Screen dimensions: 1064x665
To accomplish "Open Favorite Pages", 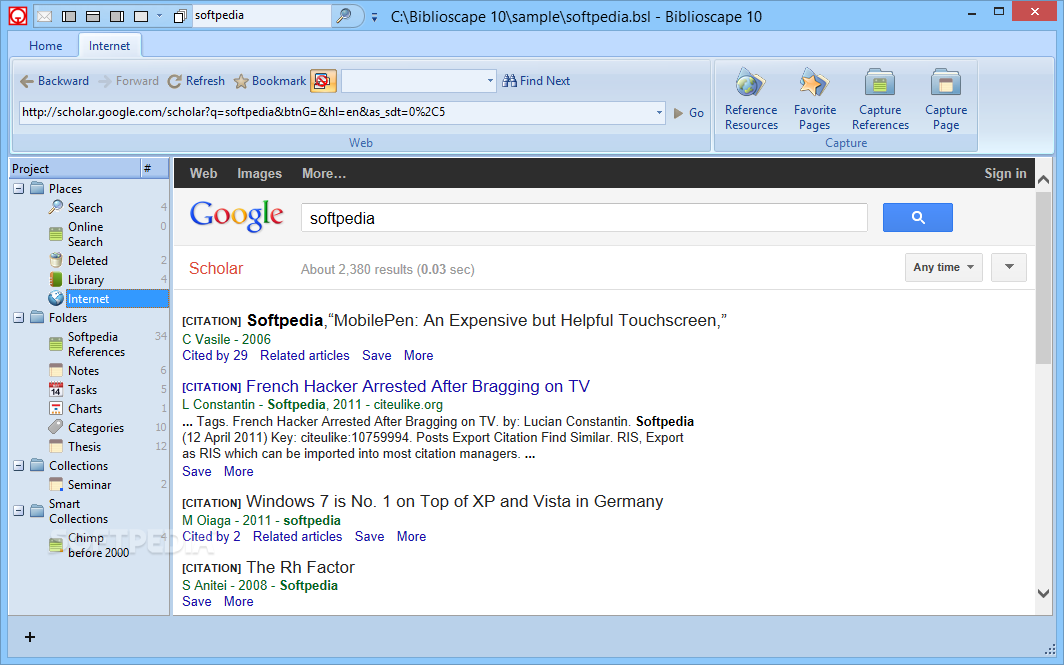I will point(814,99).
